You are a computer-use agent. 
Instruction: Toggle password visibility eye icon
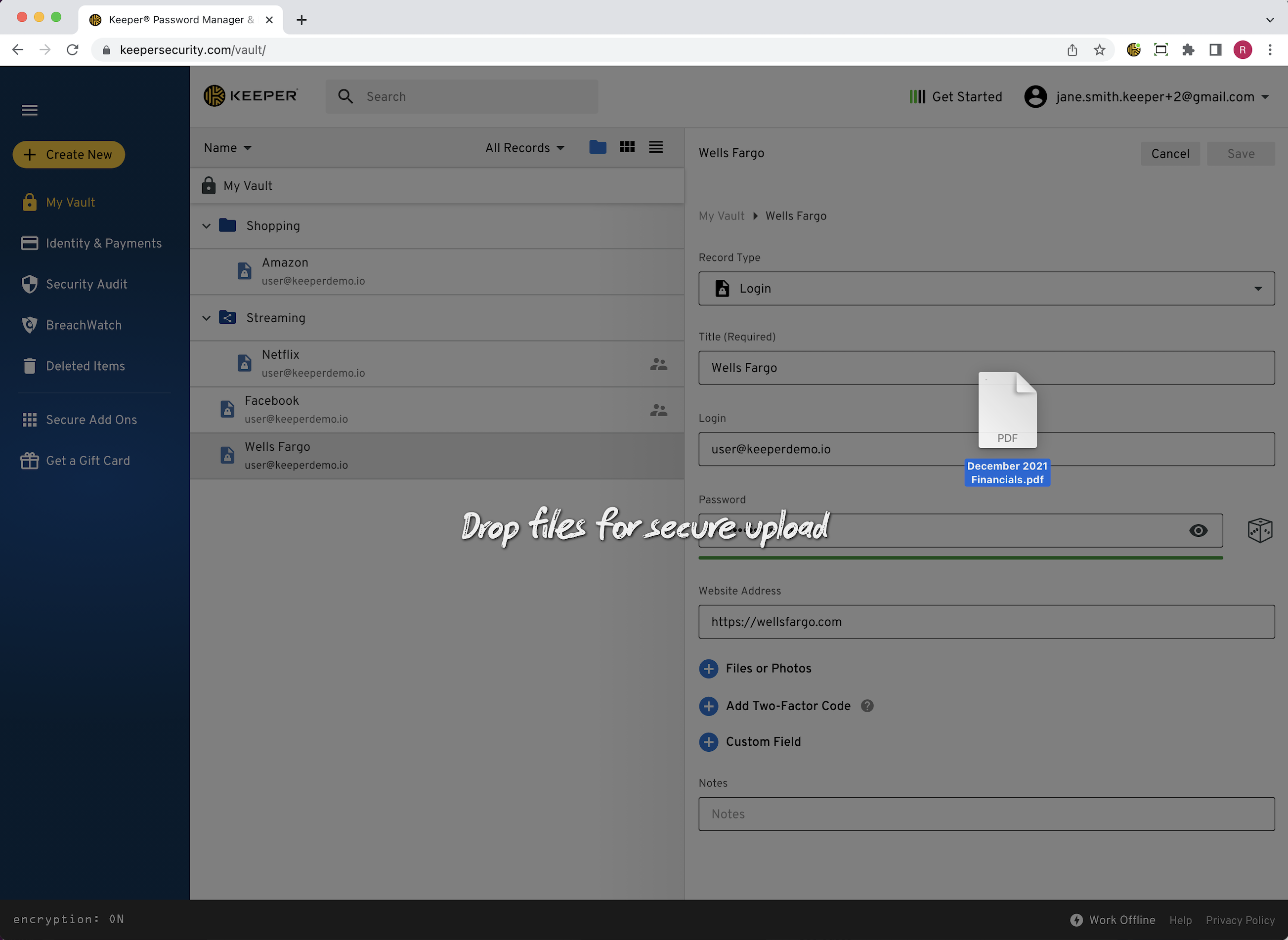tap(1198, 531)
